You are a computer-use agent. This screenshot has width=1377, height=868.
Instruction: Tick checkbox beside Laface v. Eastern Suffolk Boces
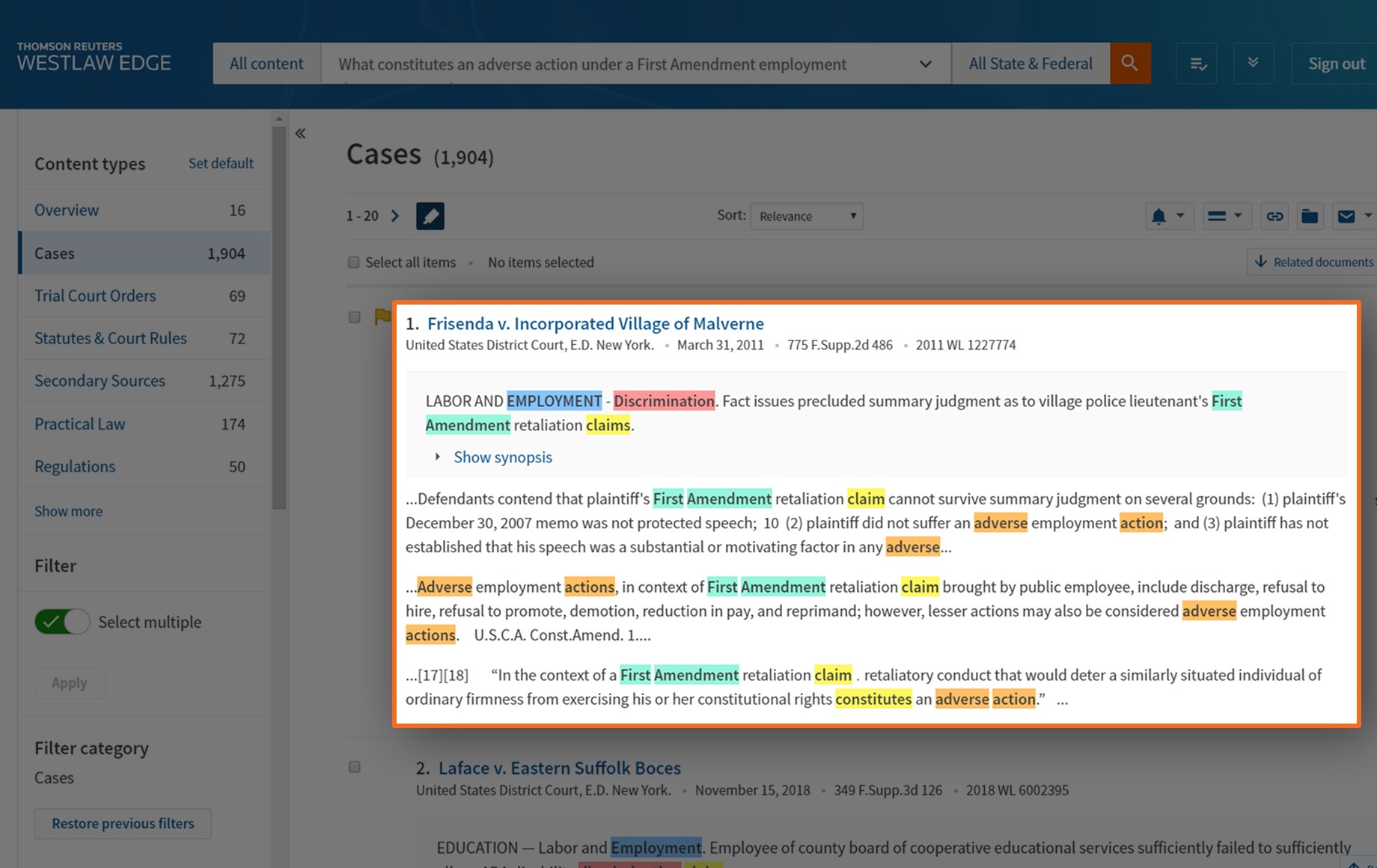point(355,767)
